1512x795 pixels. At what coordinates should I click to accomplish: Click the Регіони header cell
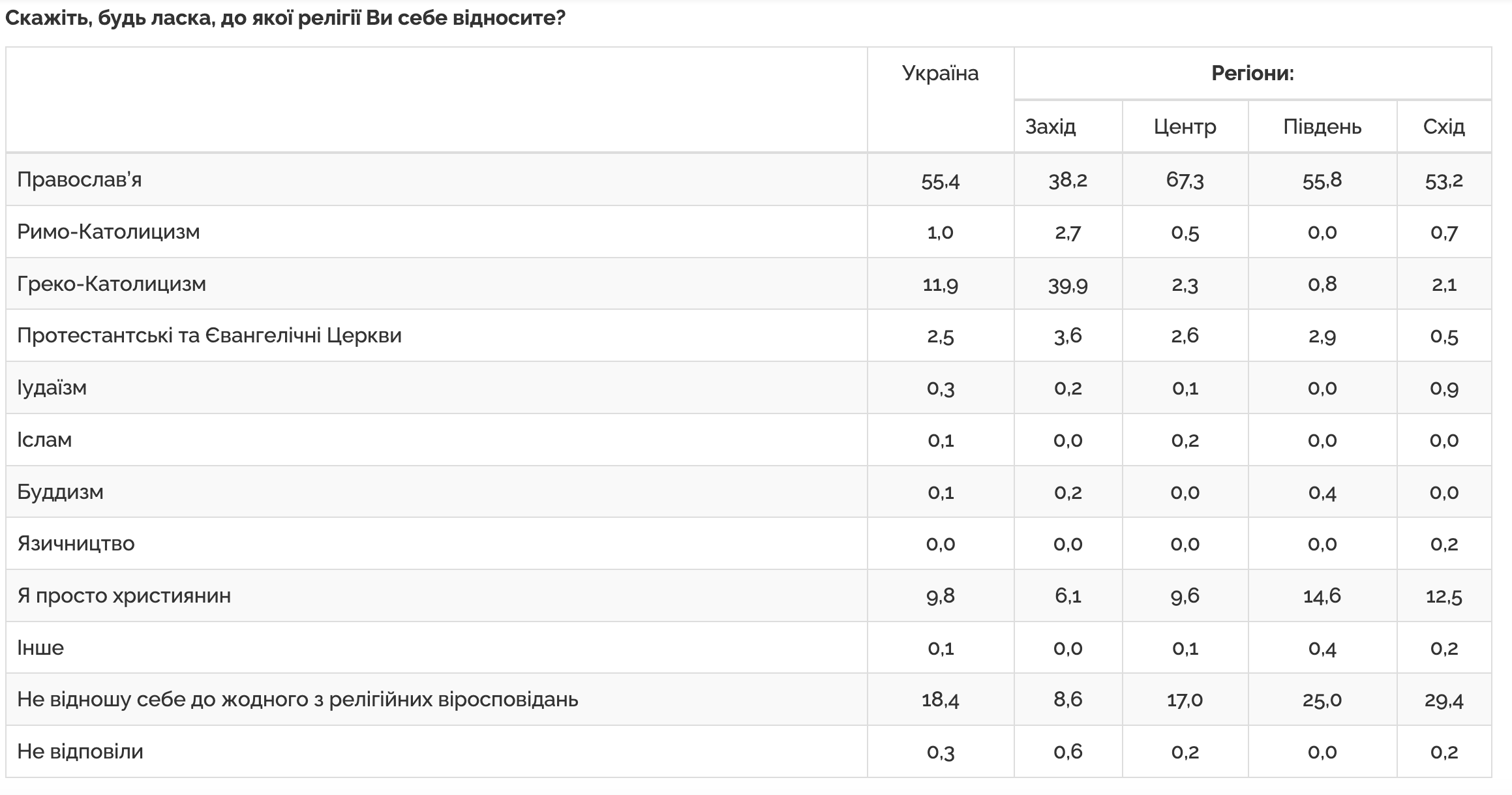click(x=1252, y=73)
